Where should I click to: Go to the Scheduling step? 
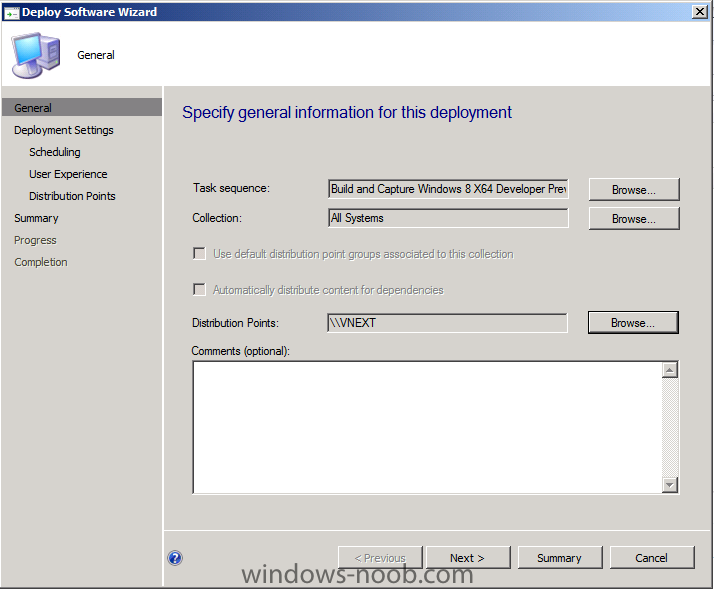(x=55, y=152)
